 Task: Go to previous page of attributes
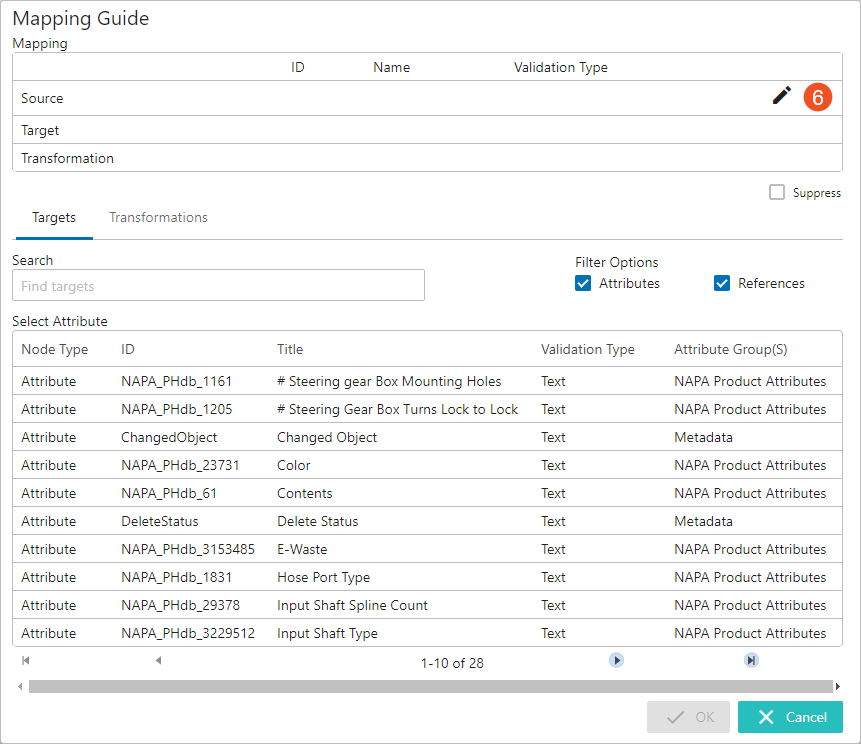(x=158, y=660)
